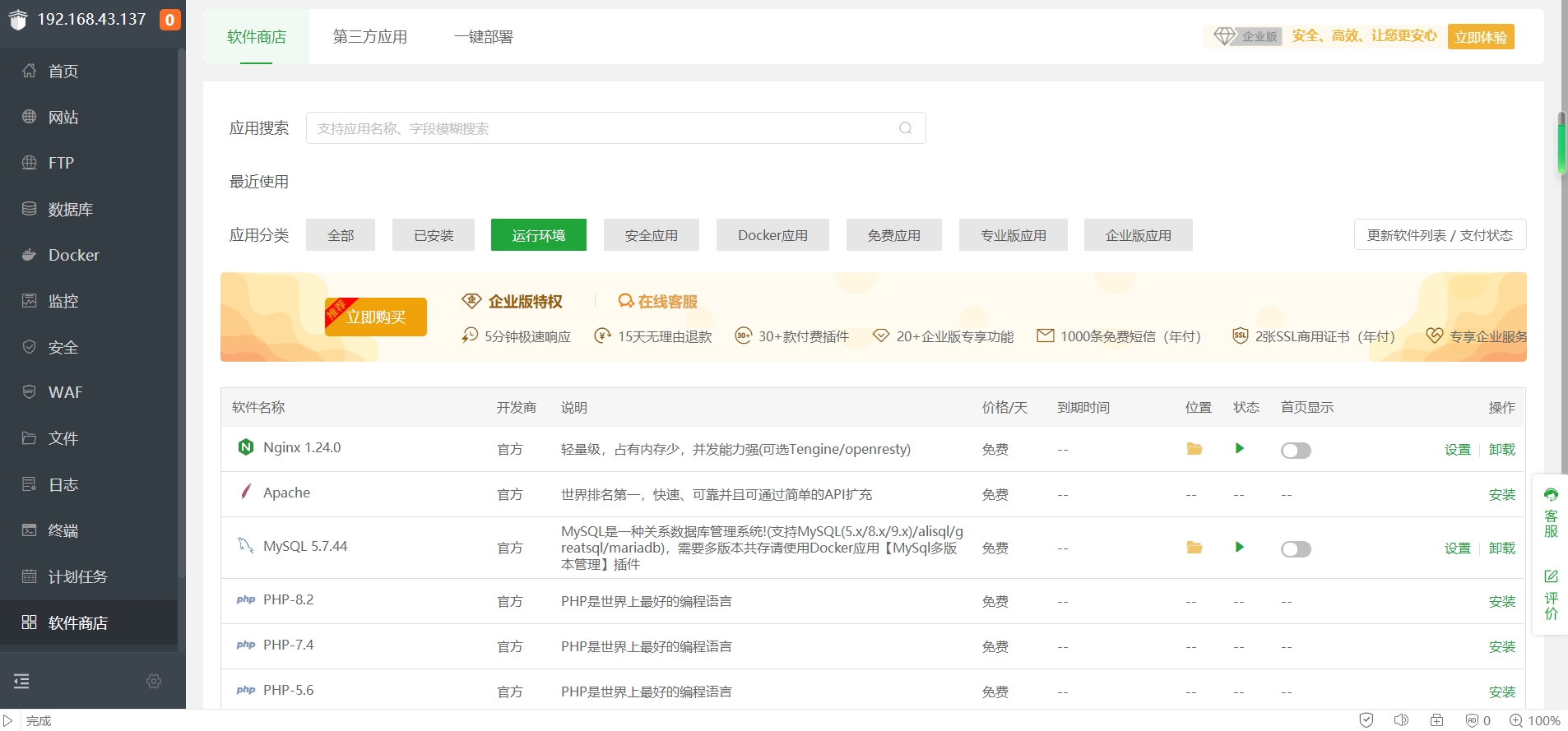Switch to 一键部署 tab
This screenshot has height=731, width=1568.
tap(484, 37)
